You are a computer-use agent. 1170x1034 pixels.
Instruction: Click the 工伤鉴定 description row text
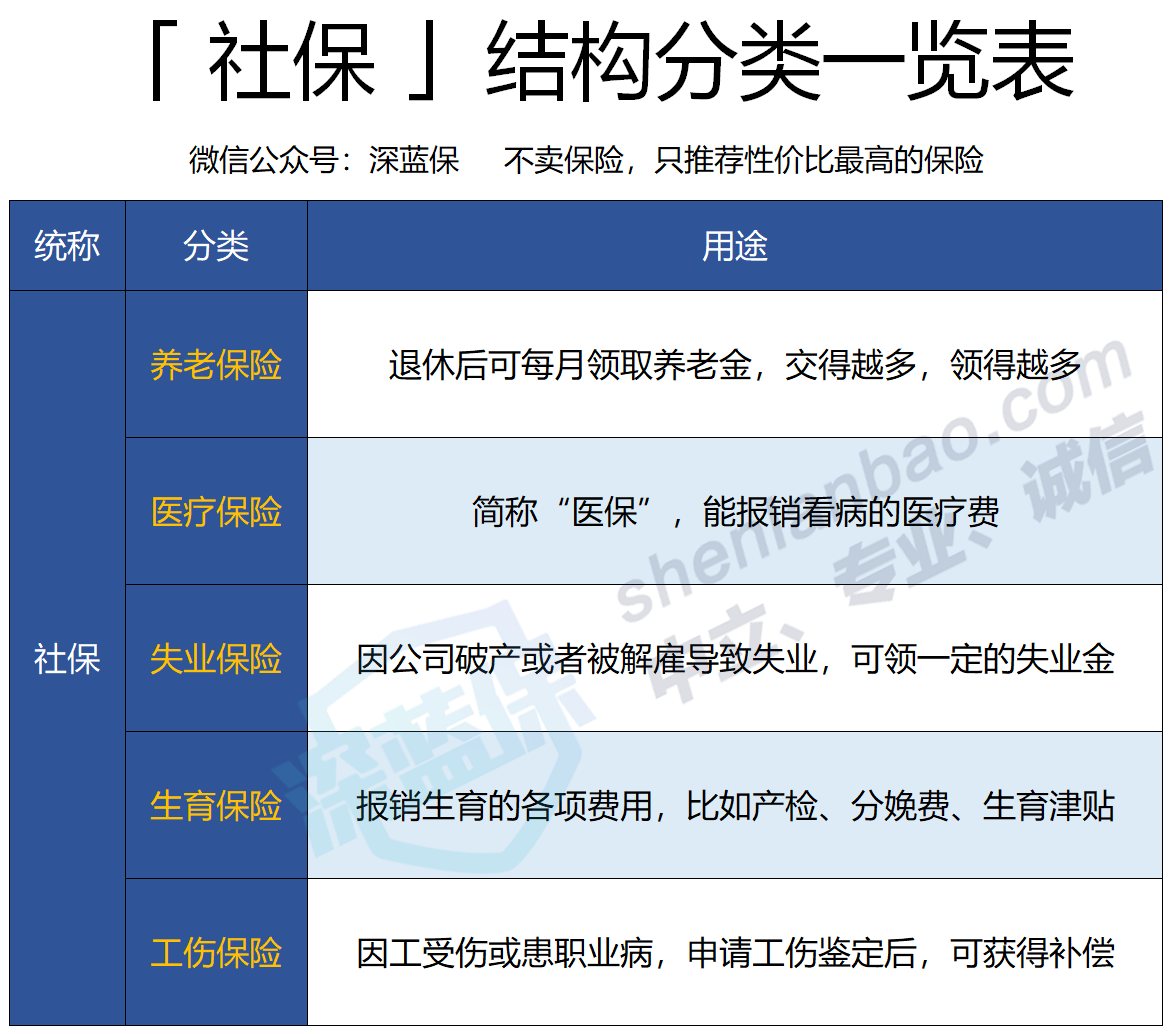735,955
